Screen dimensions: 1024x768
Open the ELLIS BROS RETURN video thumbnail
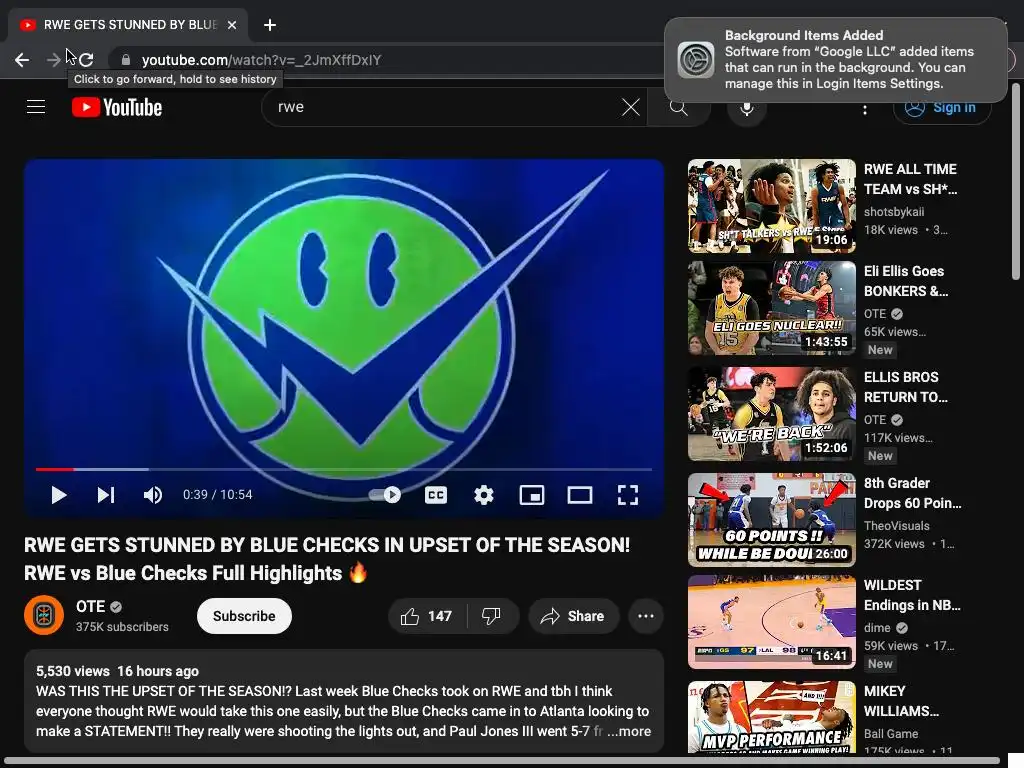pyautogui.click(x=771, y=414)
